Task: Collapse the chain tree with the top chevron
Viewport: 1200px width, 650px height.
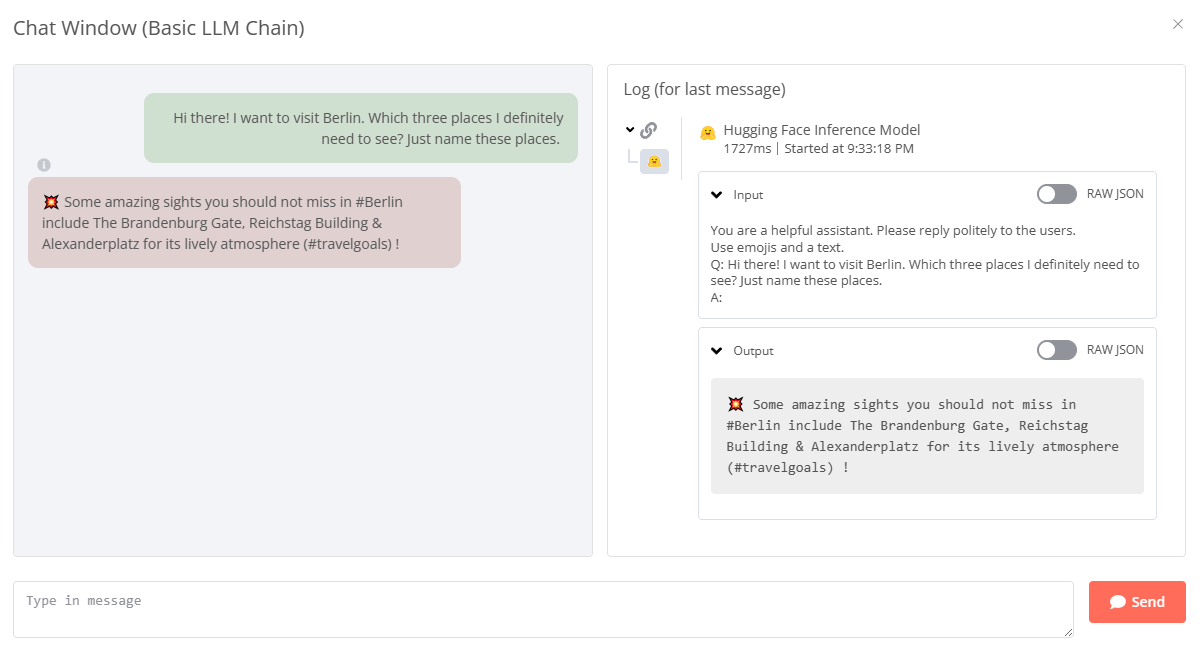Action: [x=630, y=130]
